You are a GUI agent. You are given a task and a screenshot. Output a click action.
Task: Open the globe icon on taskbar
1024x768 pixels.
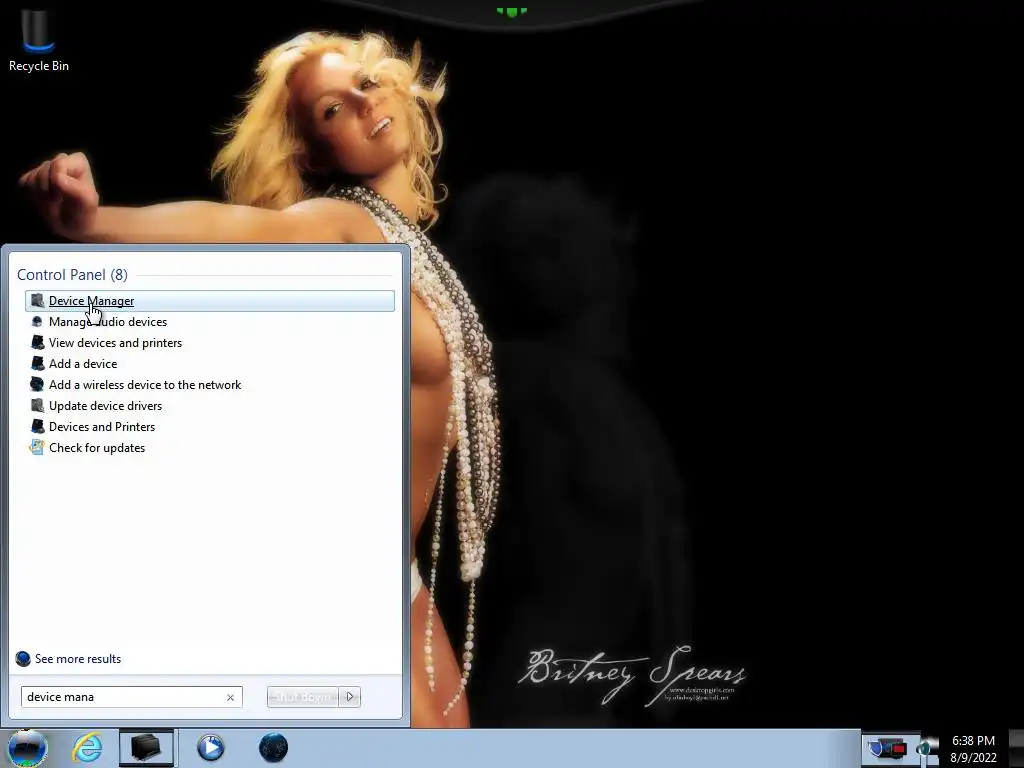pyautogui.click(x=273, y=748)
